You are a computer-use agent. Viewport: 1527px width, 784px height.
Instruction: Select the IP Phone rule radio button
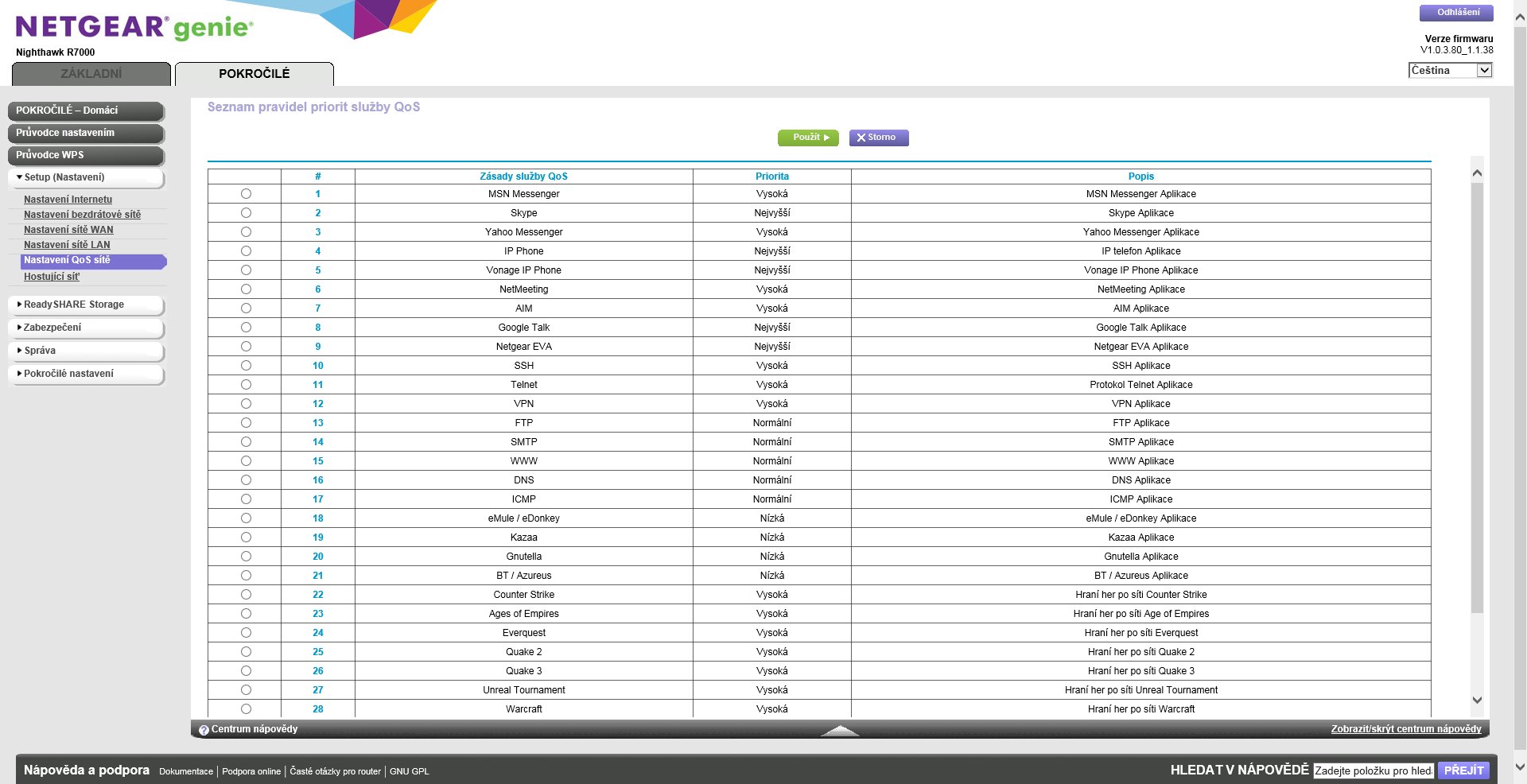pos(246,251)
